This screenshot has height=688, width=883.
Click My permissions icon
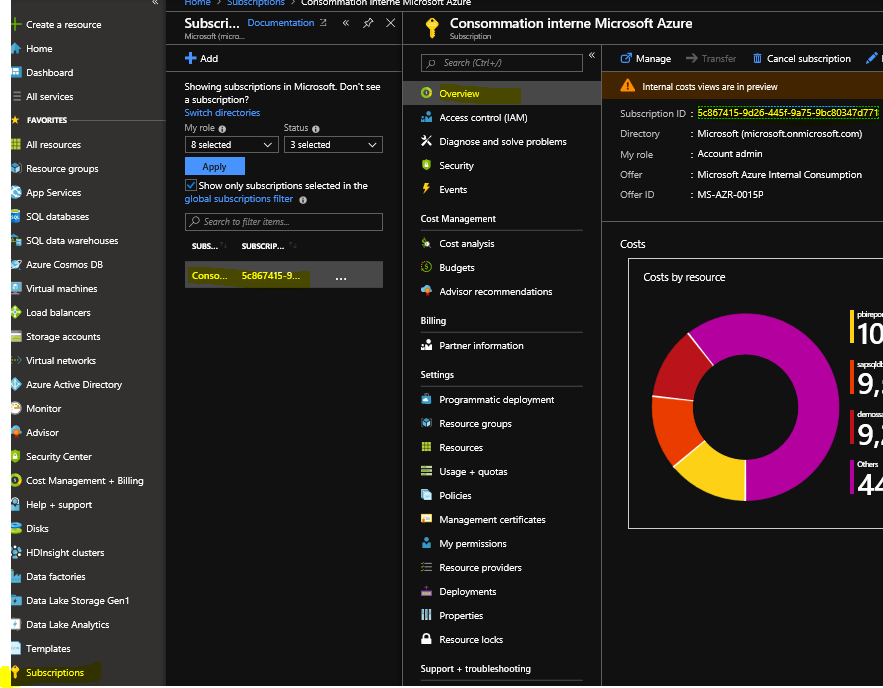pos(426,543)
